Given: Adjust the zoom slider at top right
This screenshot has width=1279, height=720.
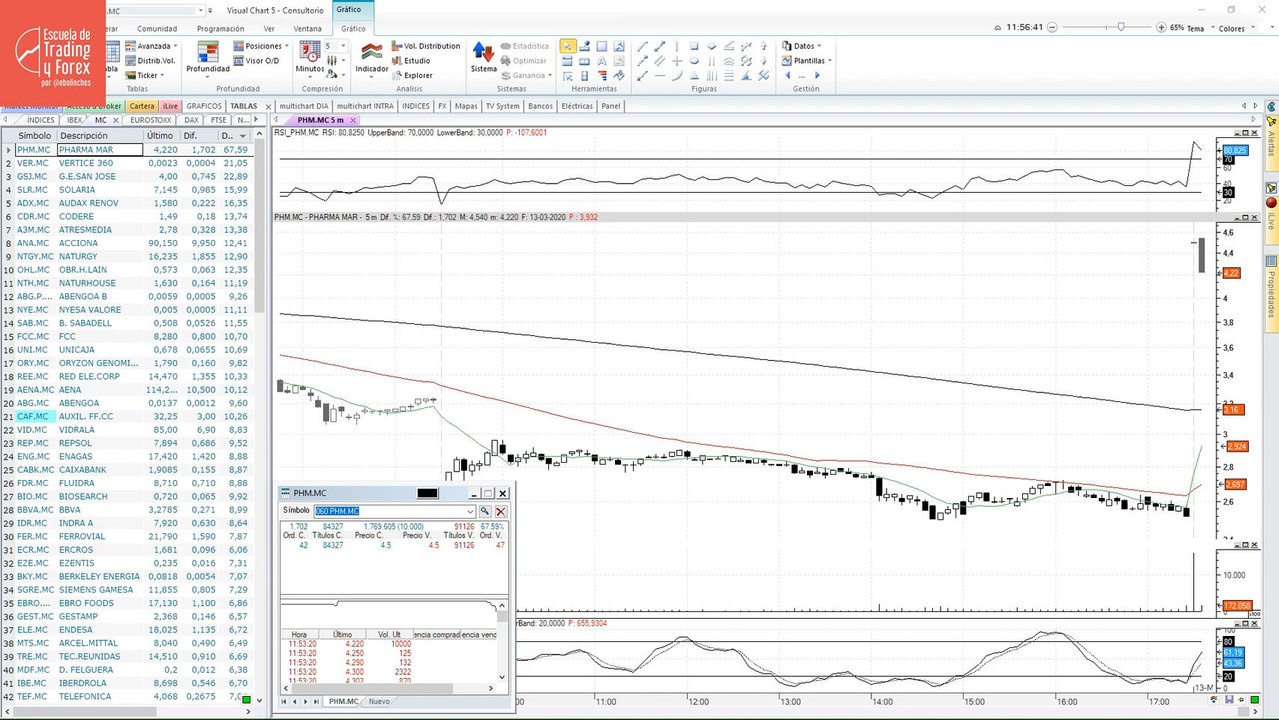Looking at the screenshot, I should tap(1121, 27).
